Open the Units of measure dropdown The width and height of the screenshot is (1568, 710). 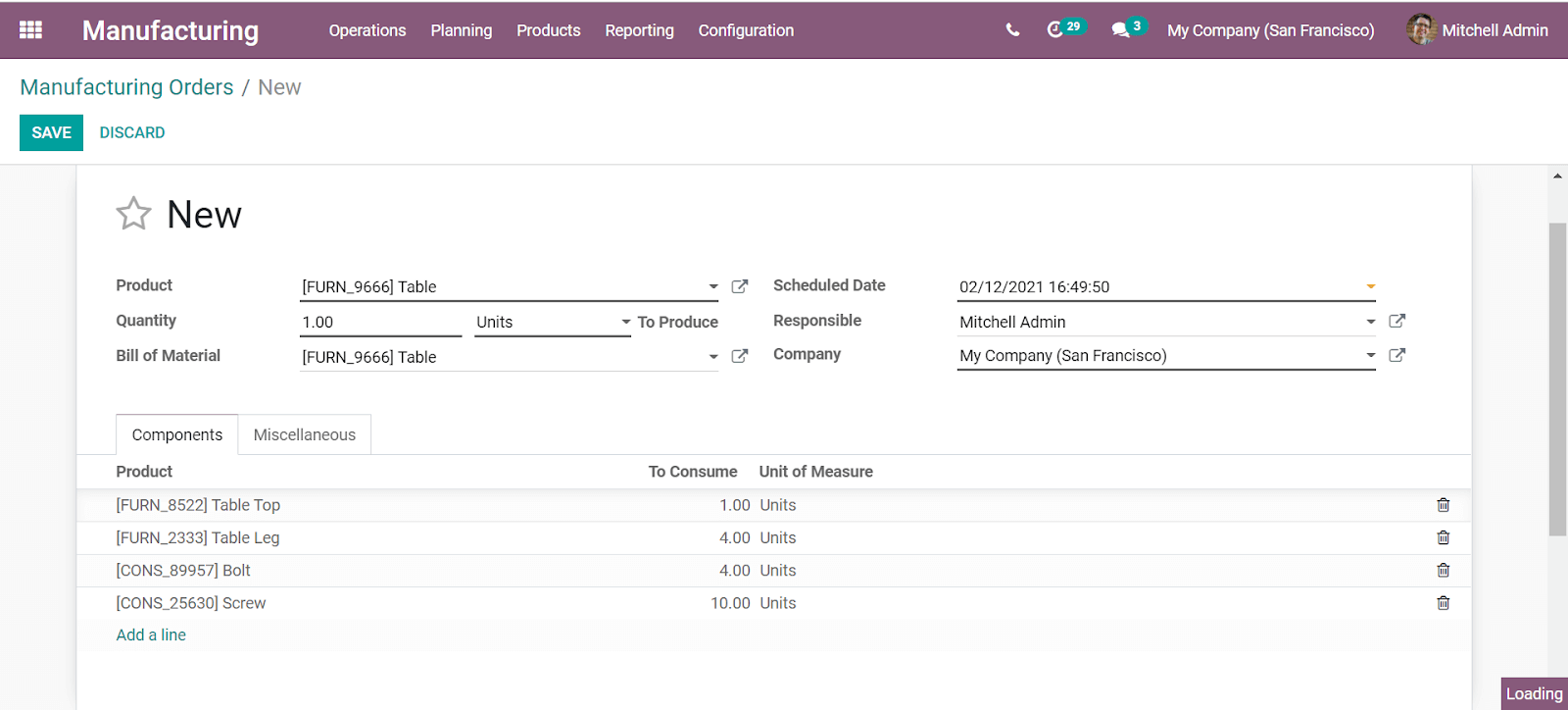coord(553,322)
